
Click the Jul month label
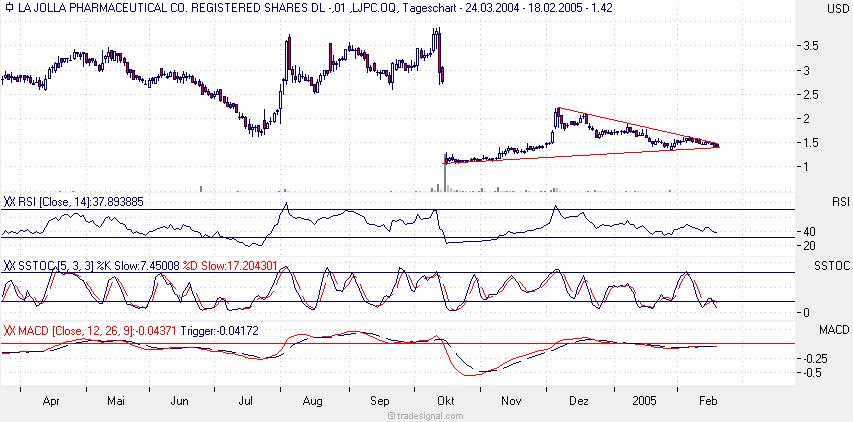point(247,401)
